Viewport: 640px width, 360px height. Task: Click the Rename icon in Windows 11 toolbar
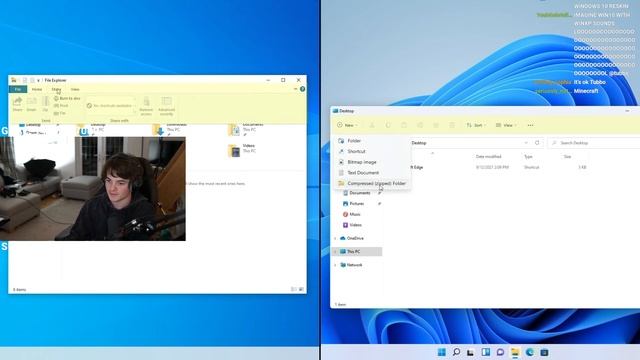pos(420,125)
